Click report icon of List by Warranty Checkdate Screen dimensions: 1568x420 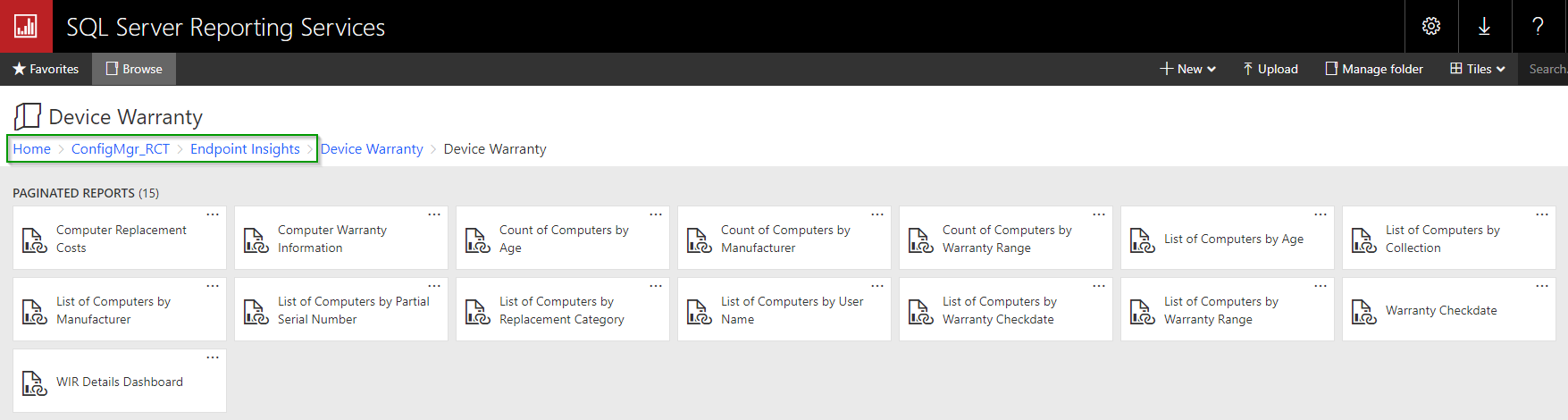tap(920, 312)
